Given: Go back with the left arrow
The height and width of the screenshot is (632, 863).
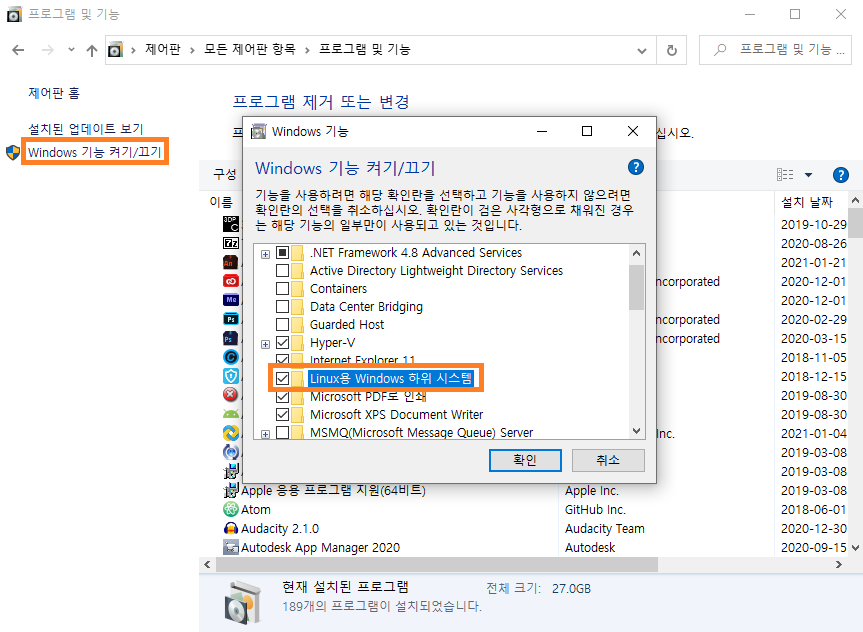Looking at the screenshot, I should point(18,50).
